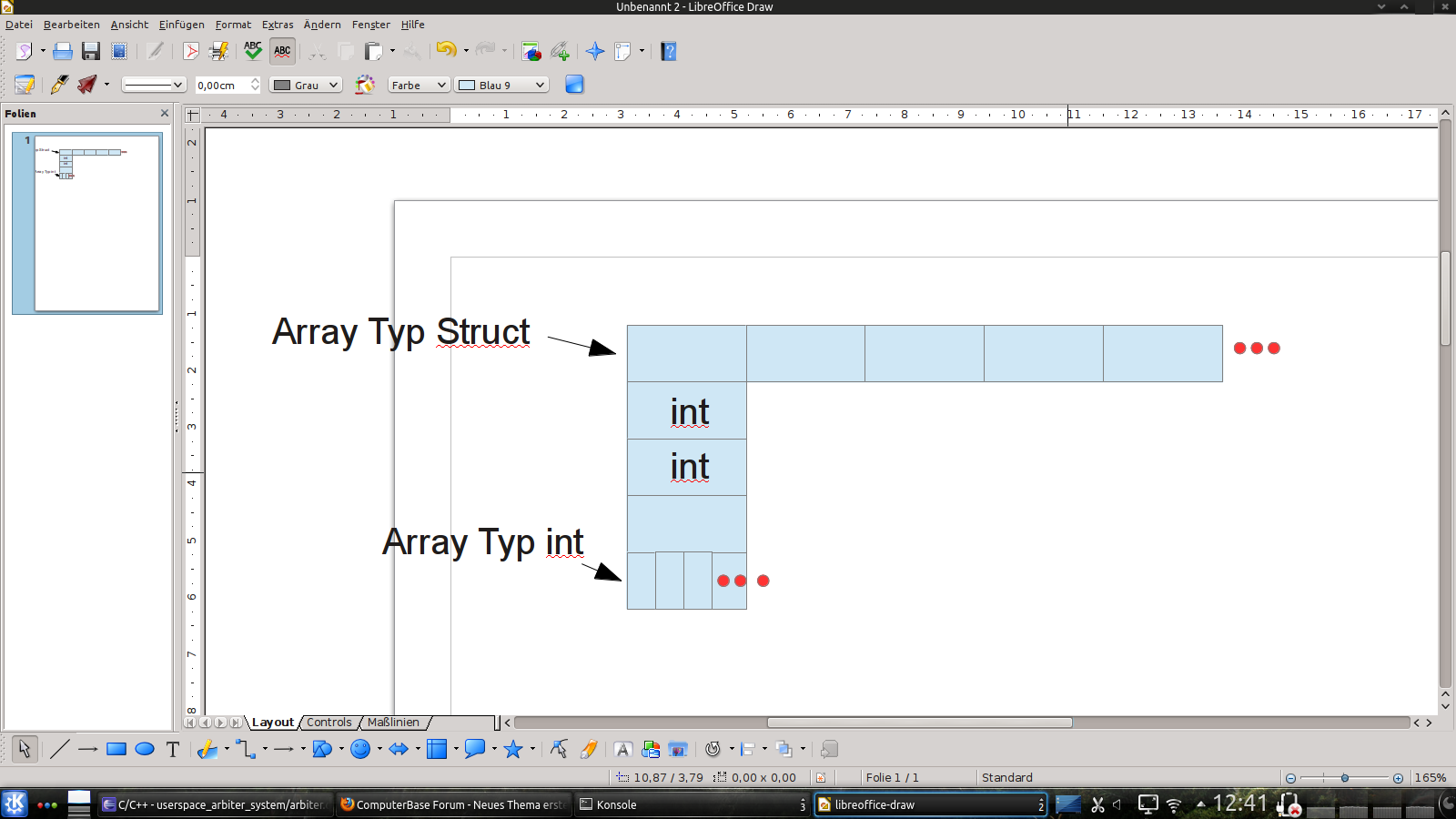Screen dimensions: 1456x819
Task: Select the Ellipse tool
Action: [145, 749]
